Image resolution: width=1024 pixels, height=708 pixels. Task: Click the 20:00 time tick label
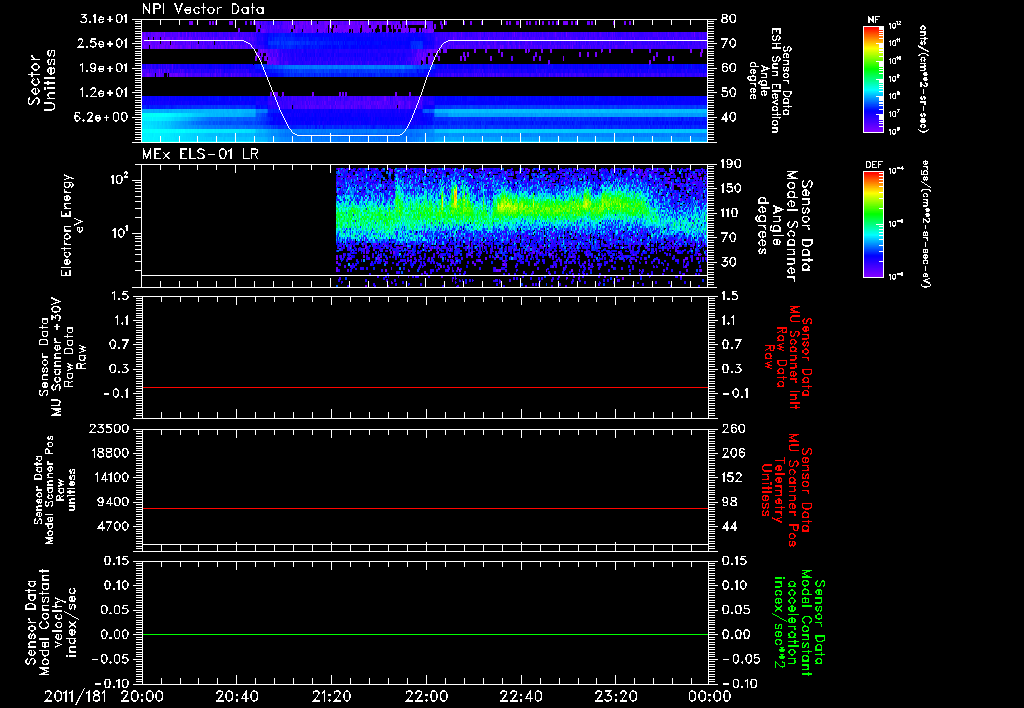click(x=141, y=698)
